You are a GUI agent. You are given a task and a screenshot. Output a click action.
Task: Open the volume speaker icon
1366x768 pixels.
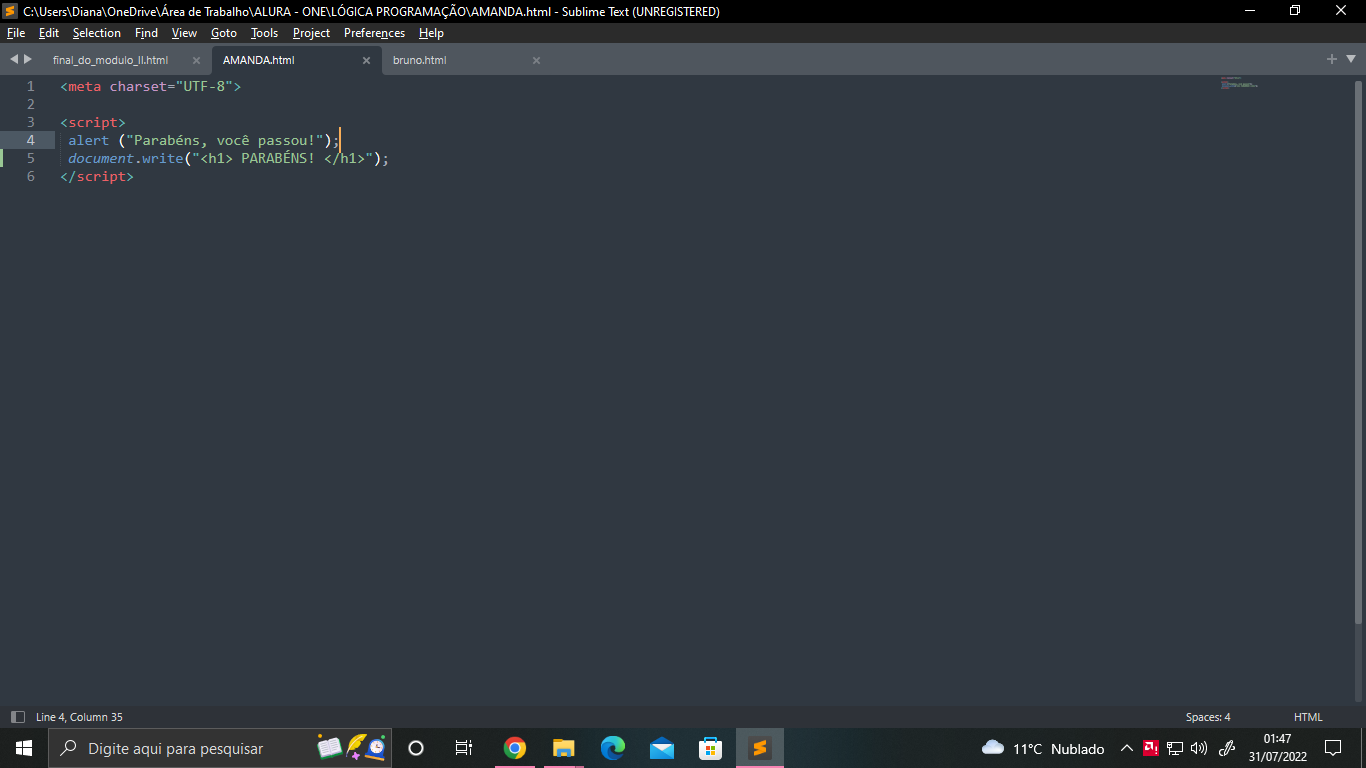[1199, 748]
